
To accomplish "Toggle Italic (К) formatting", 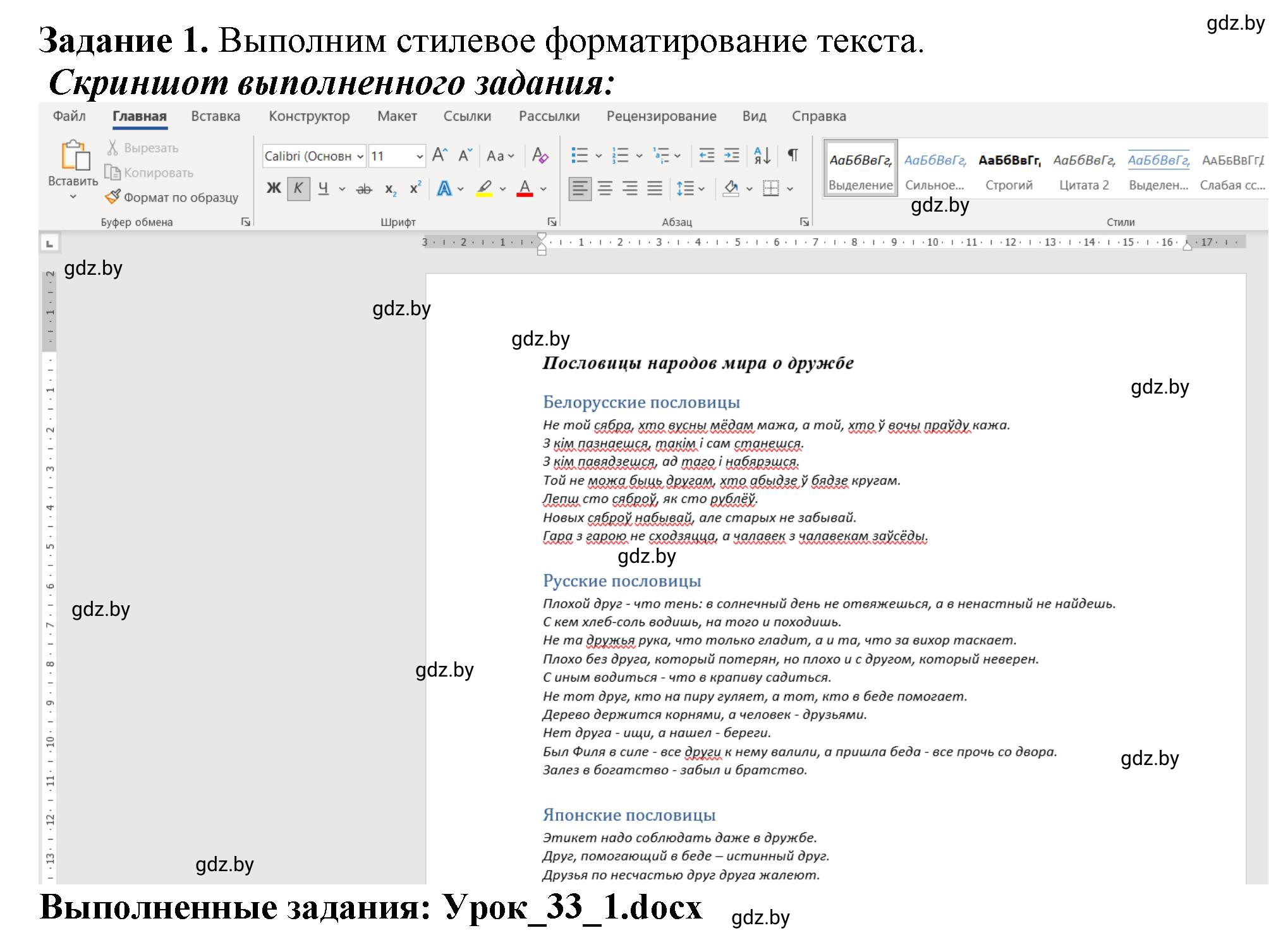I will 298,188.
